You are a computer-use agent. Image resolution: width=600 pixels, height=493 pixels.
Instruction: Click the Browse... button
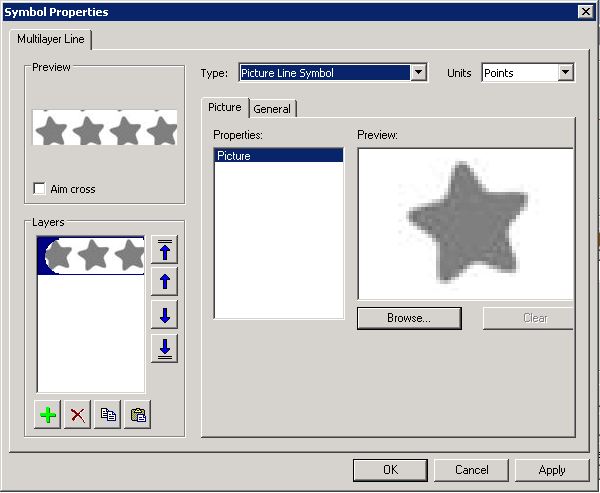pyautogui.click(x=409, y=318)
